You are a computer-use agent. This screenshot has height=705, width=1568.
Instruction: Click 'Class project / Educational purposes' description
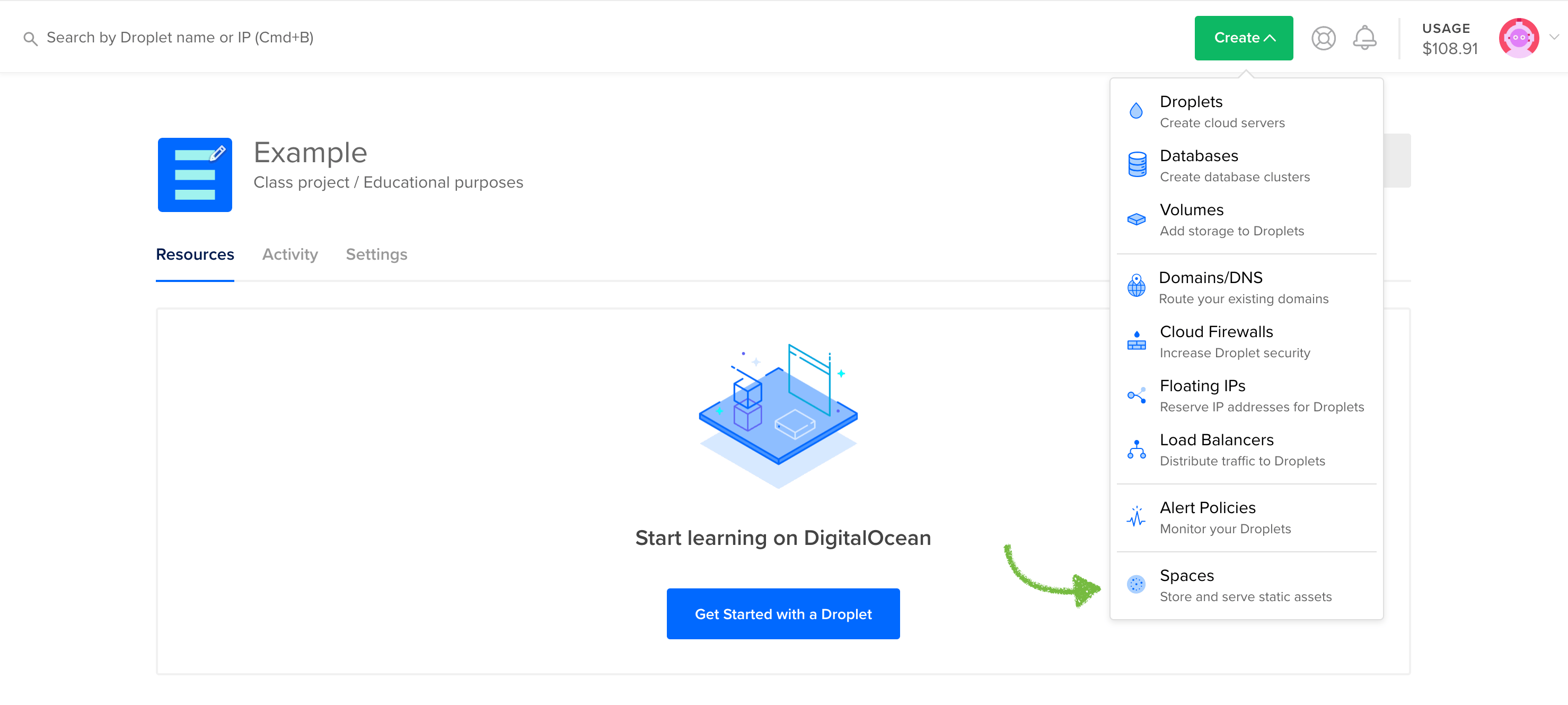(x=387, y=183)
